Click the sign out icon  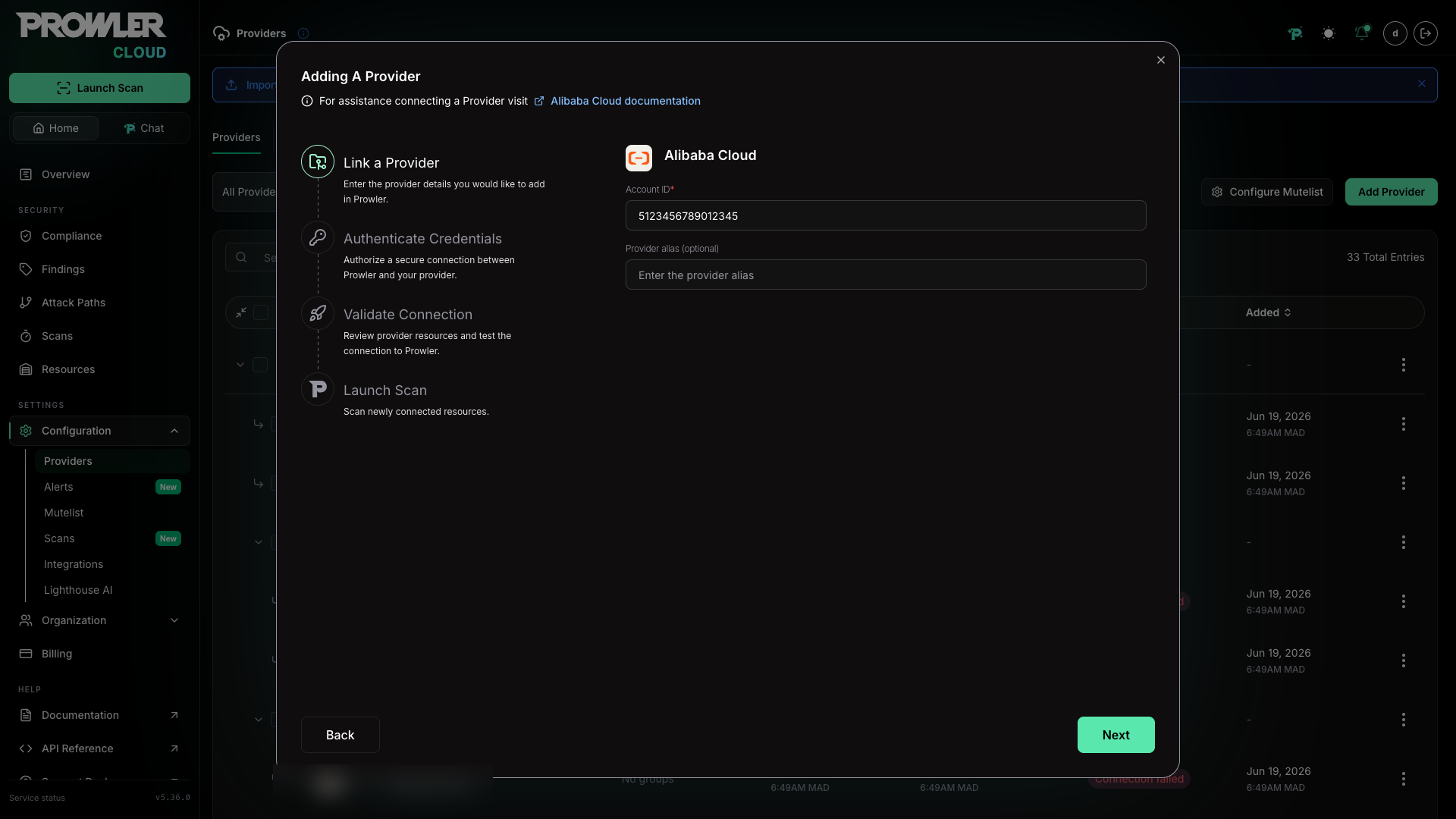(x=1426, y=33)
